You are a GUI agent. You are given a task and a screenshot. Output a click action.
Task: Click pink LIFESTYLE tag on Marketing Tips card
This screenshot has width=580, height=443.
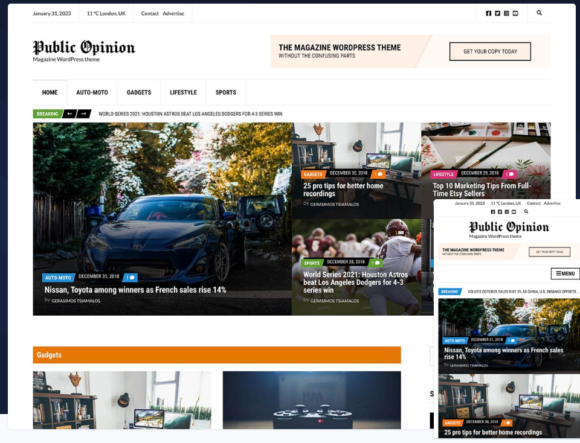point(443,174)
